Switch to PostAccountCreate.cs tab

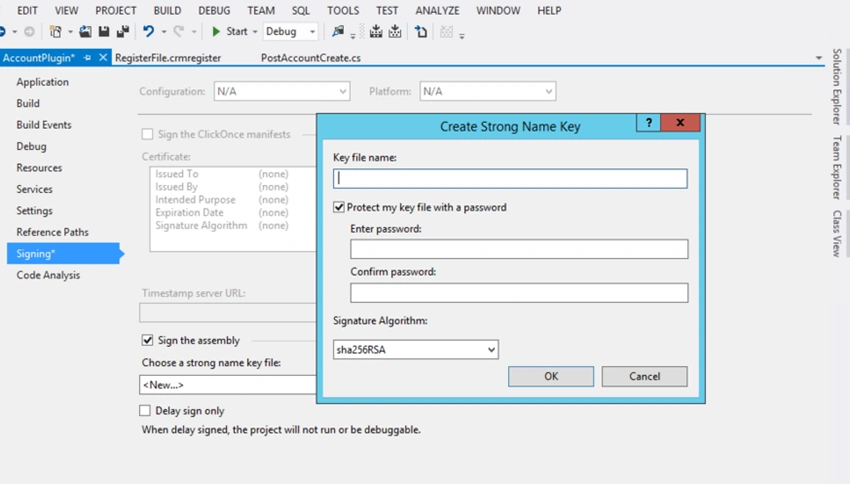point(311,57)
